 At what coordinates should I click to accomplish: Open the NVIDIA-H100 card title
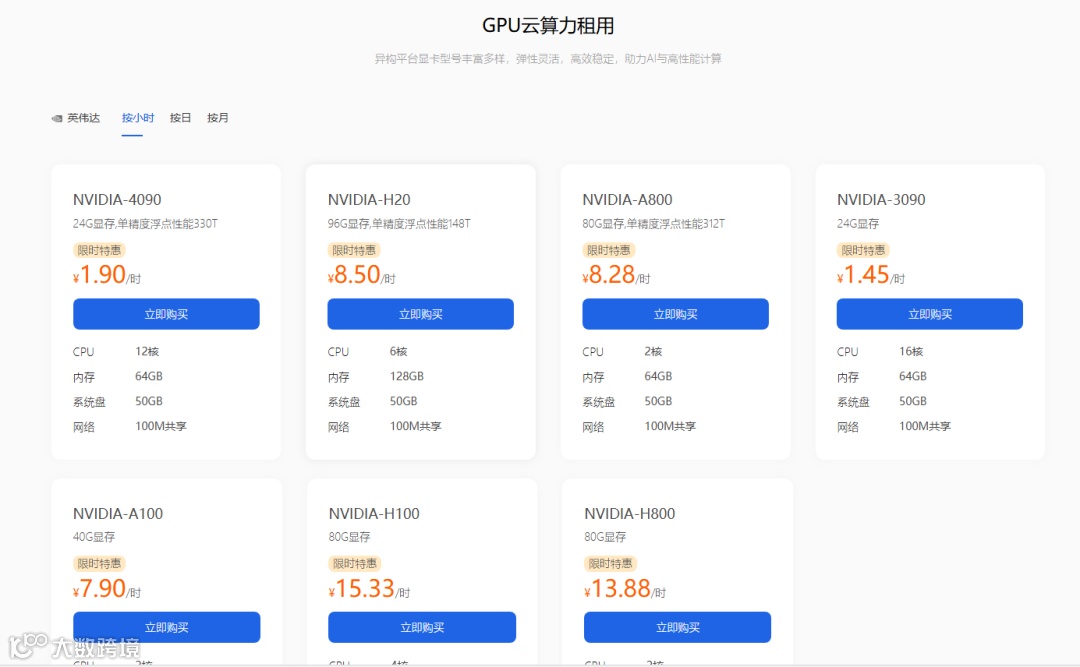374,513
